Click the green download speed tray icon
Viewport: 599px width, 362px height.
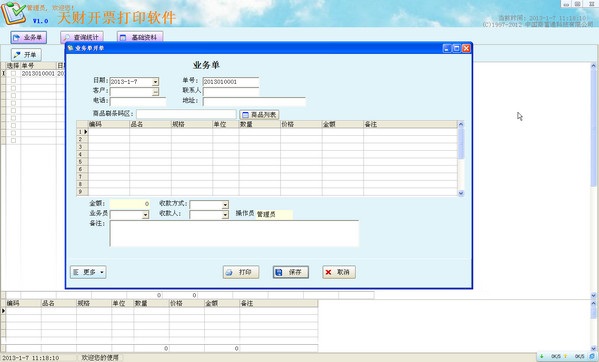(x=542, y=356)
